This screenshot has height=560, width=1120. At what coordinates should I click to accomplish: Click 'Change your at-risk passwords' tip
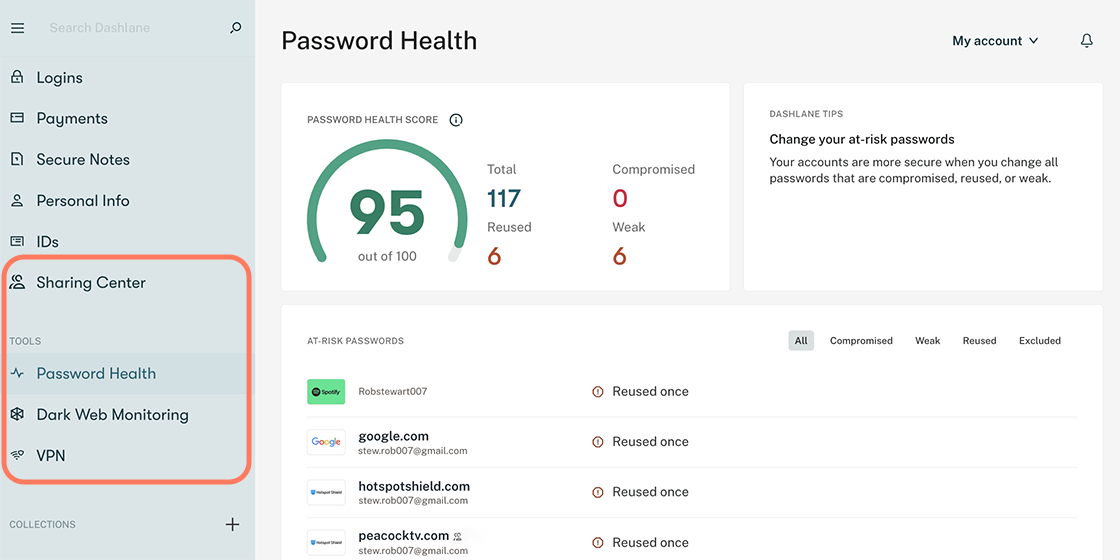point(861,139)
